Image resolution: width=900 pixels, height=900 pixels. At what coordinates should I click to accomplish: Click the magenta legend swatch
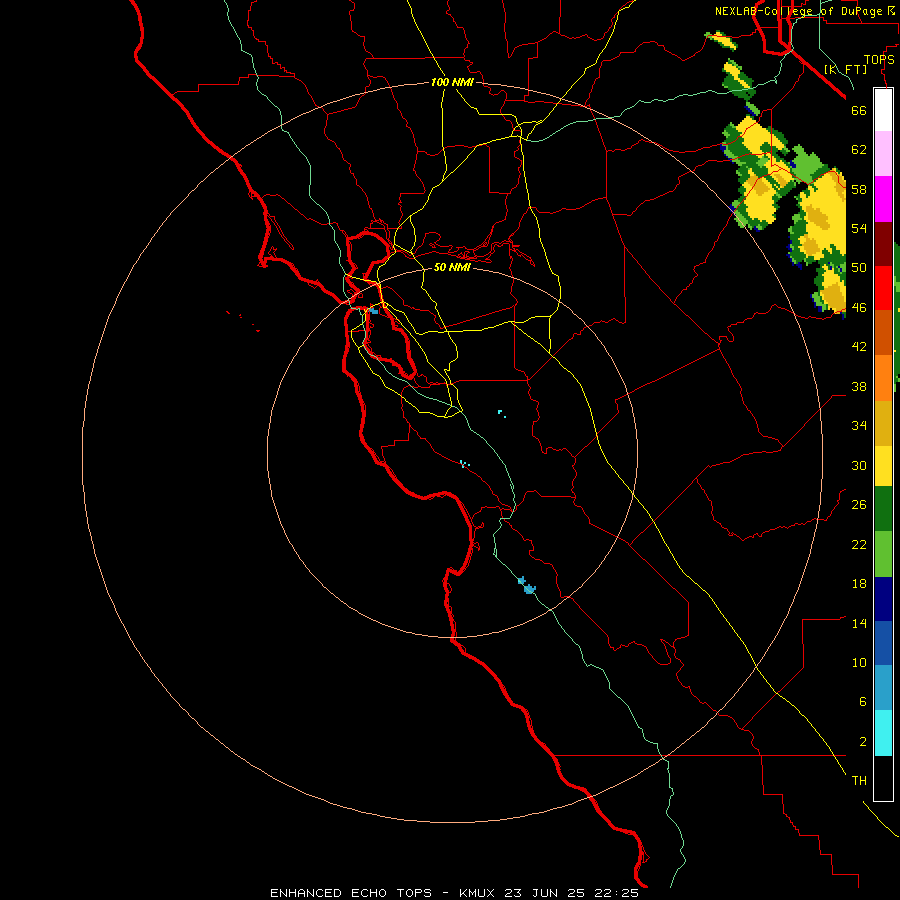tap(883, 199)
